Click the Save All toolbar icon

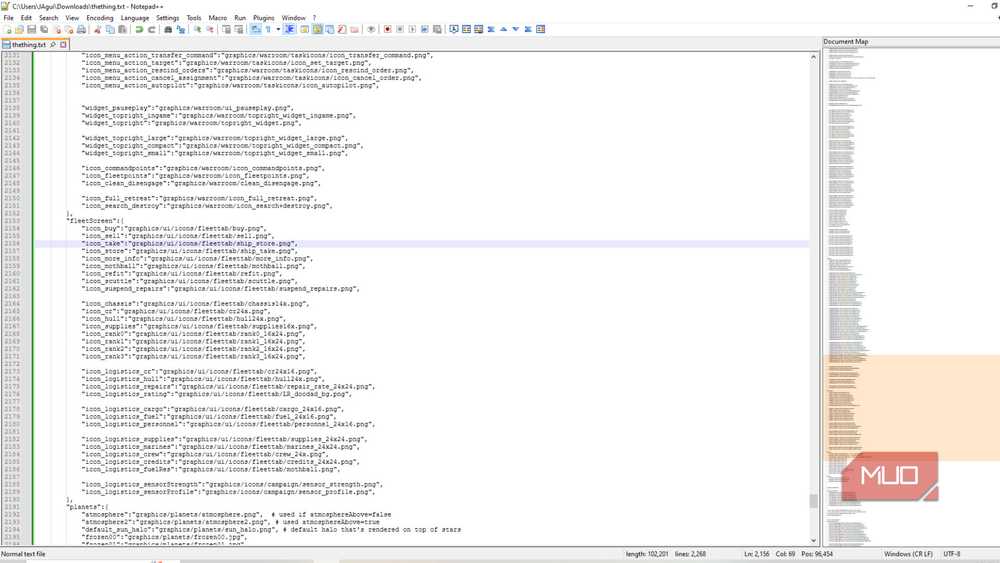pos(44,29)
